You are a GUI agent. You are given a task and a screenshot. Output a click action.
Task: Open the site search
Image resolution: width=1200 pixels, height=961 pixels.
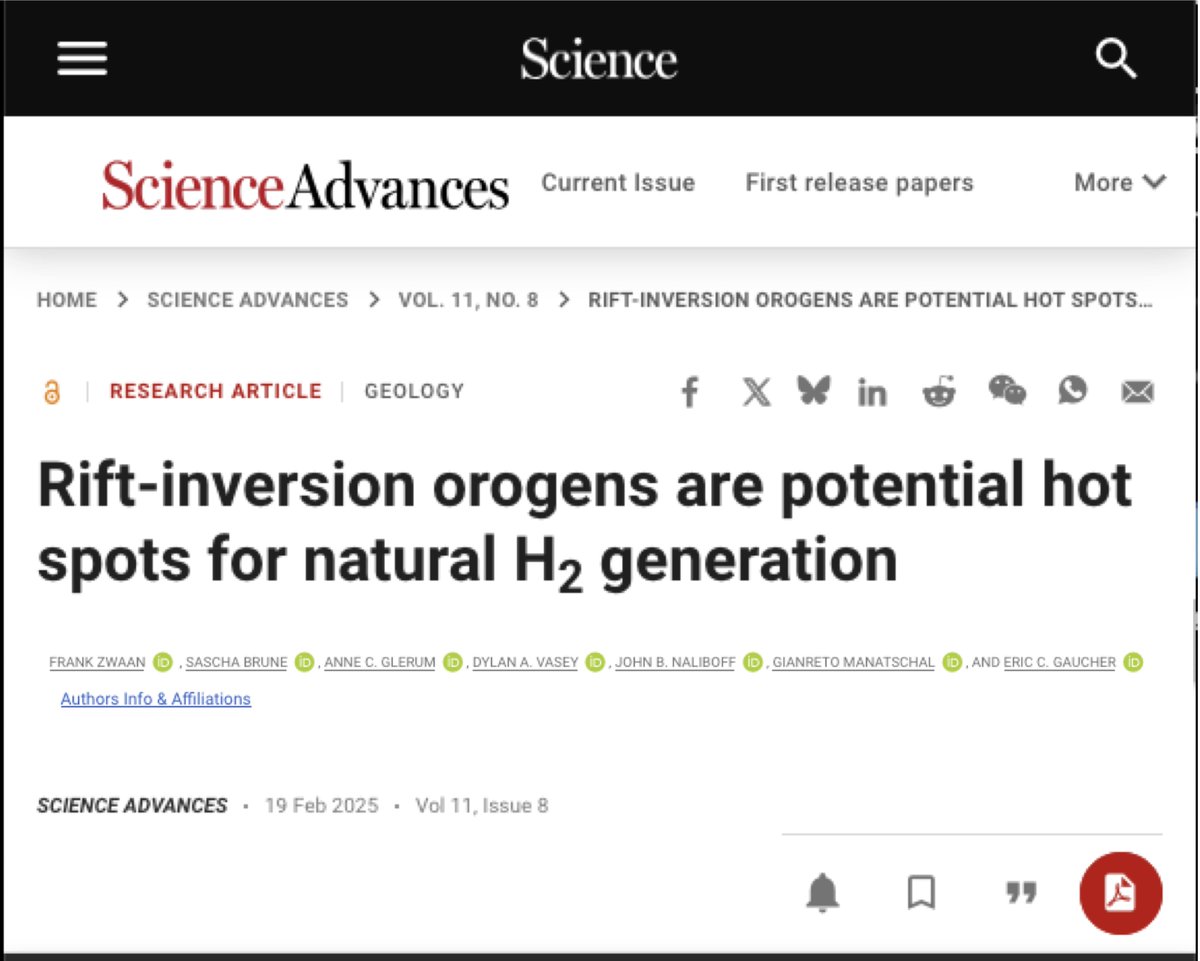[1115, 58]
